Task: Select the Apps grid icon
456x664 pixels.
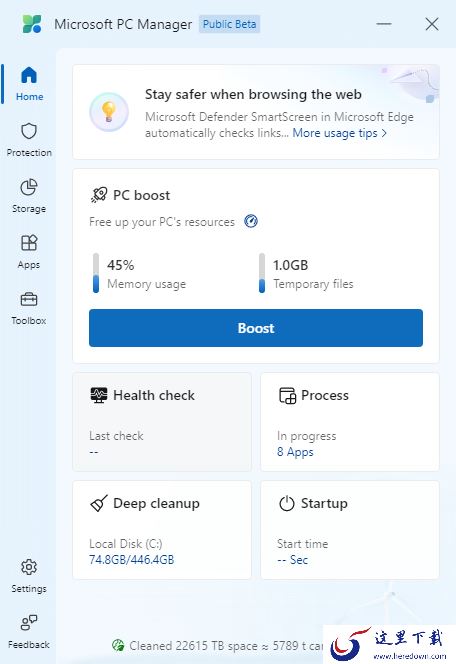Action: click(29, 243)
